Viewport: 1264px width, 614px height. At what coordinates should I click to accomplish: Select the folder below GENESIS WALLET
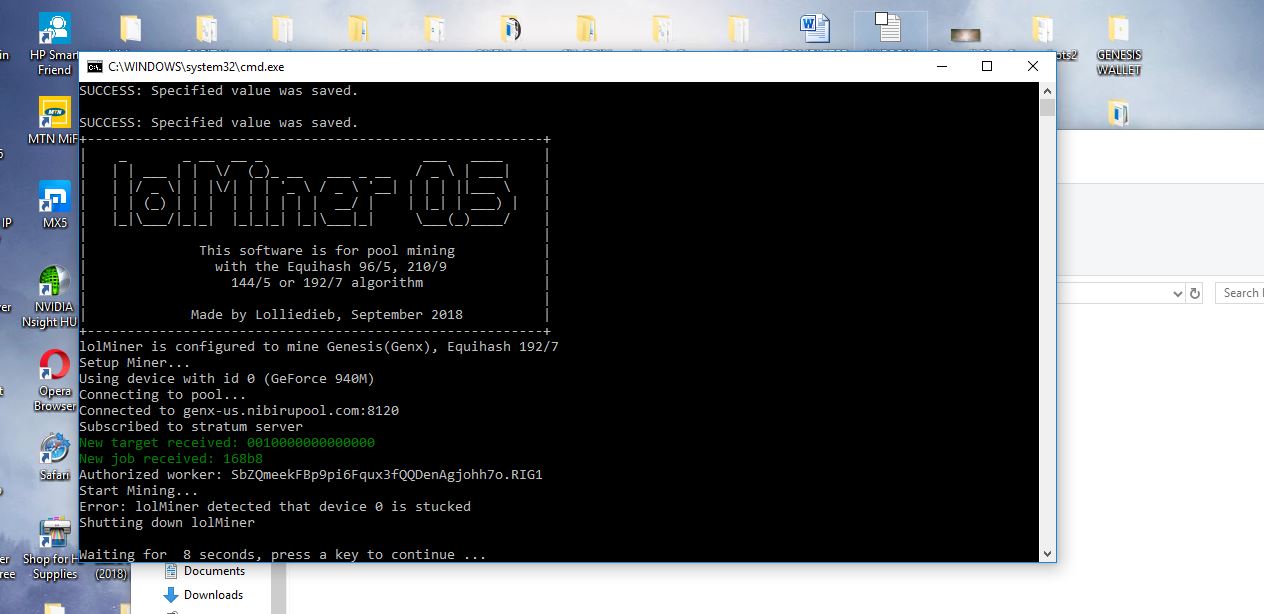pos(1118,113)
